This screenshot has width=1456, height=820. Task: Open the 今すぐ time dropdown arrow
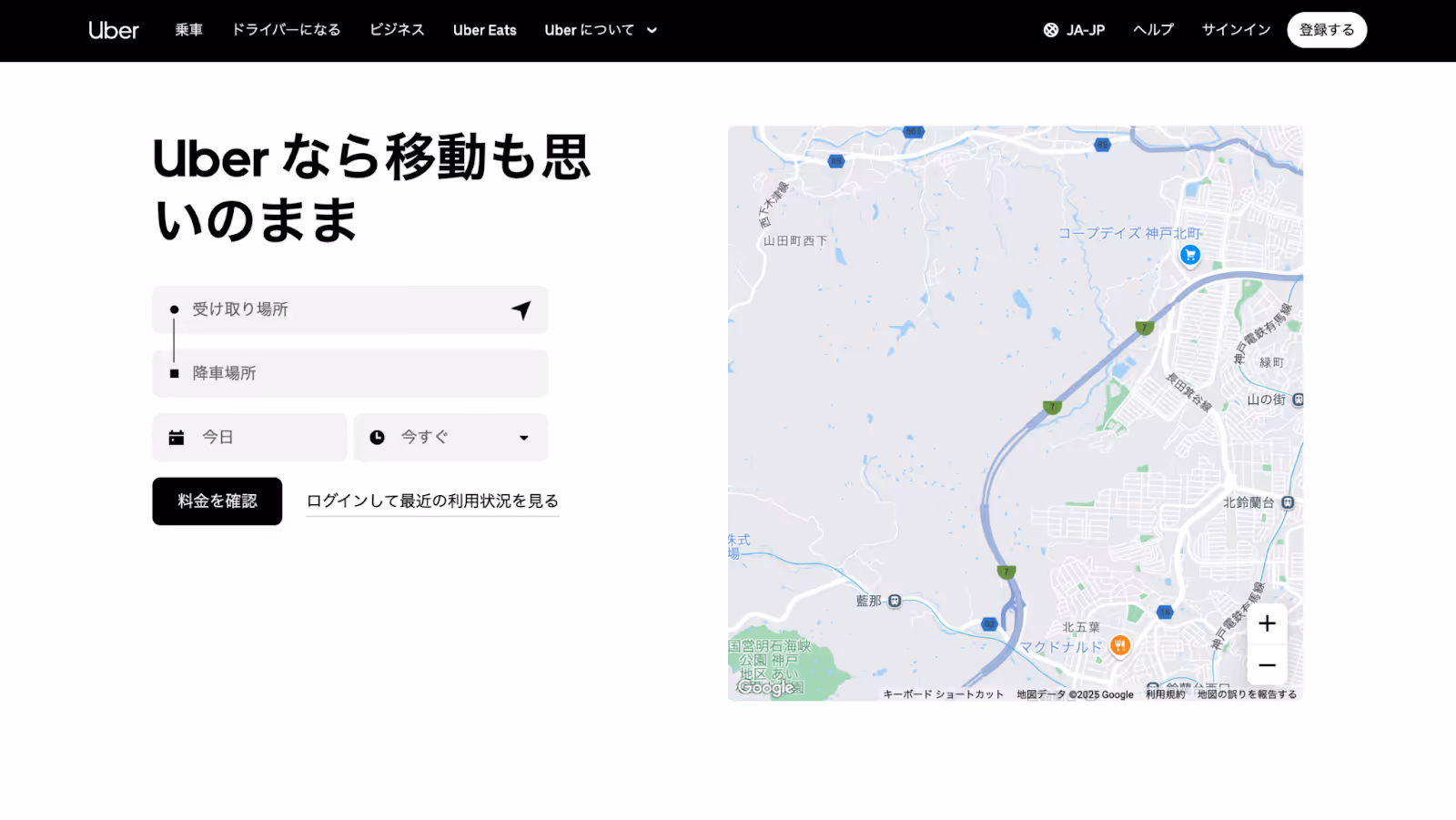tap(524, 438)
